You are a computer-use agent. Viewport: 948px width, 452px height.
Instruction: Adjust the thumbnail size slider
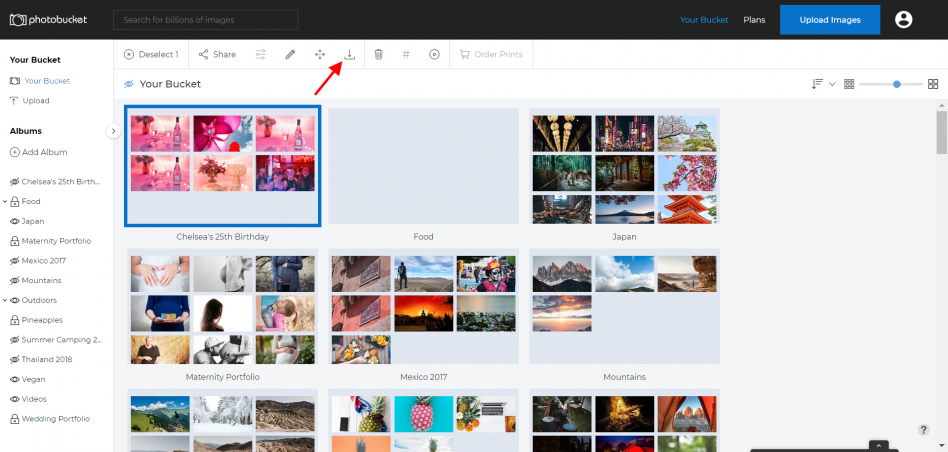point(897,84)
